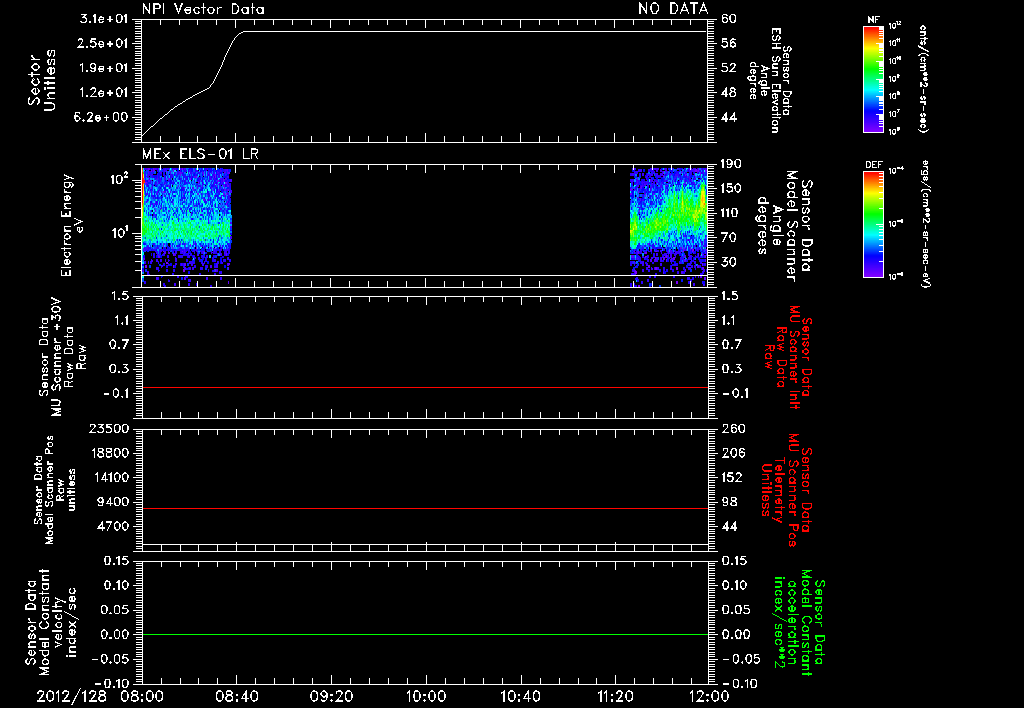Click the "NF" color bar title

click(x=874, y=20)
